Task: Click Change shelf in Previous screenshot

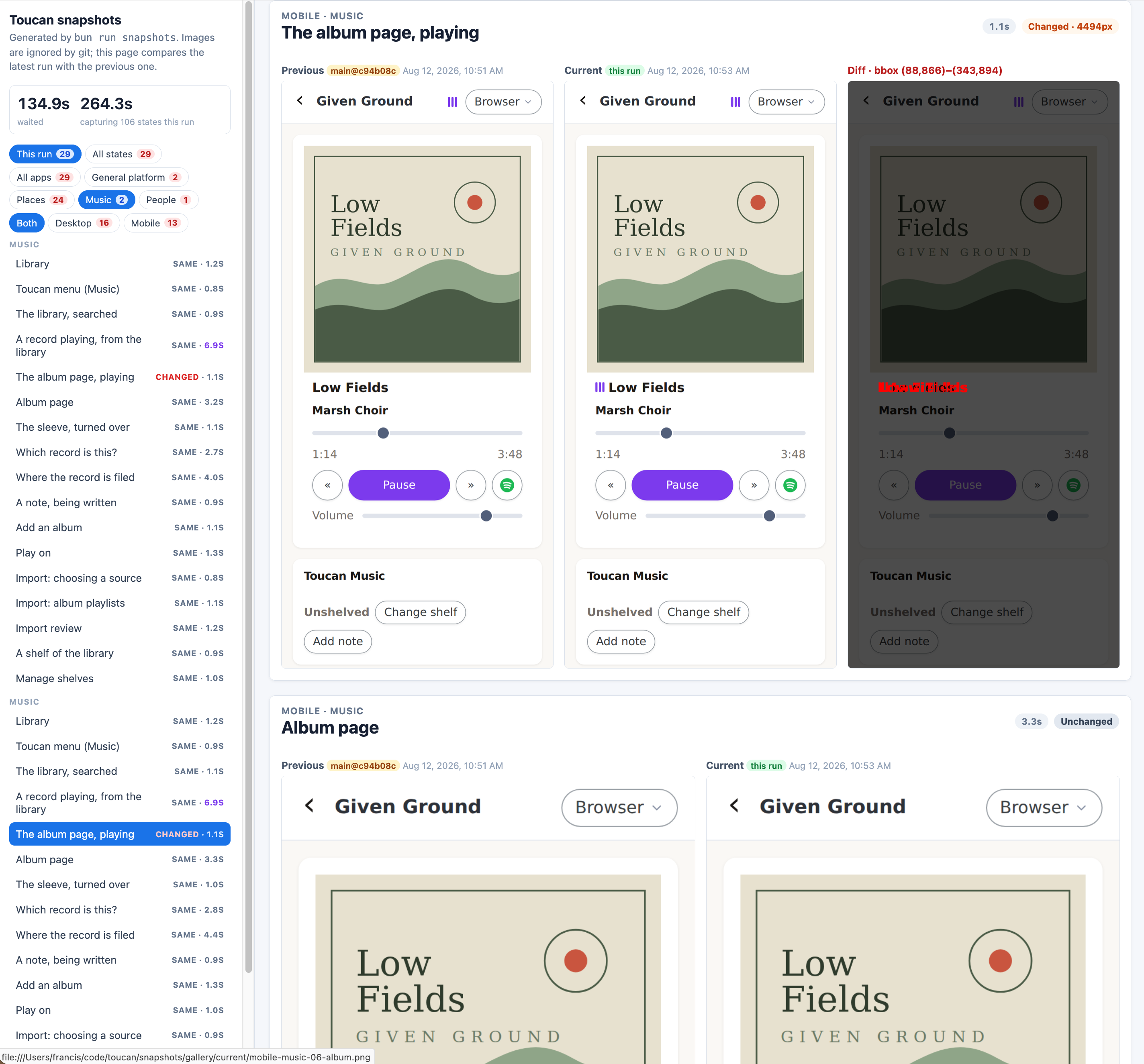Action: pyautogui.click(x=420, y=612)
